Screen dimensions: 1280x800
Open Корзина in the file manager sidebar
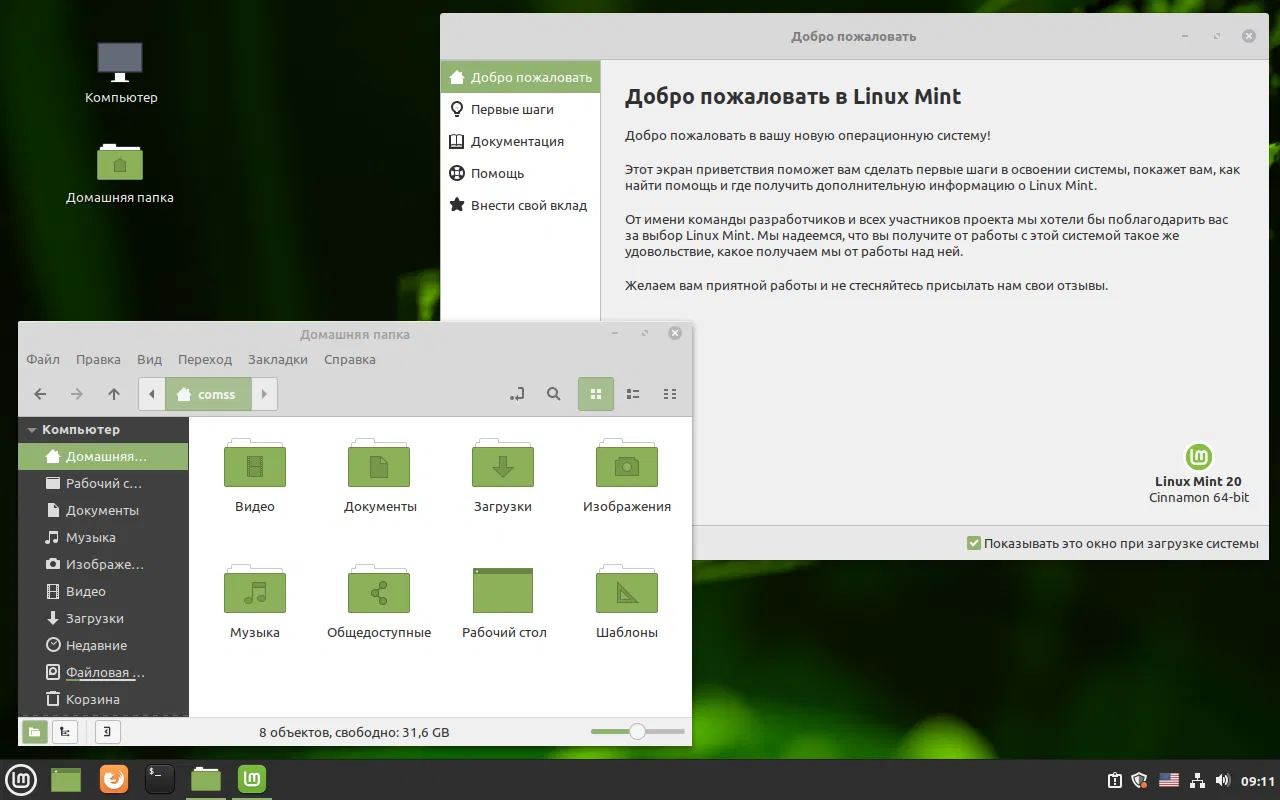(x=103, y=699)
